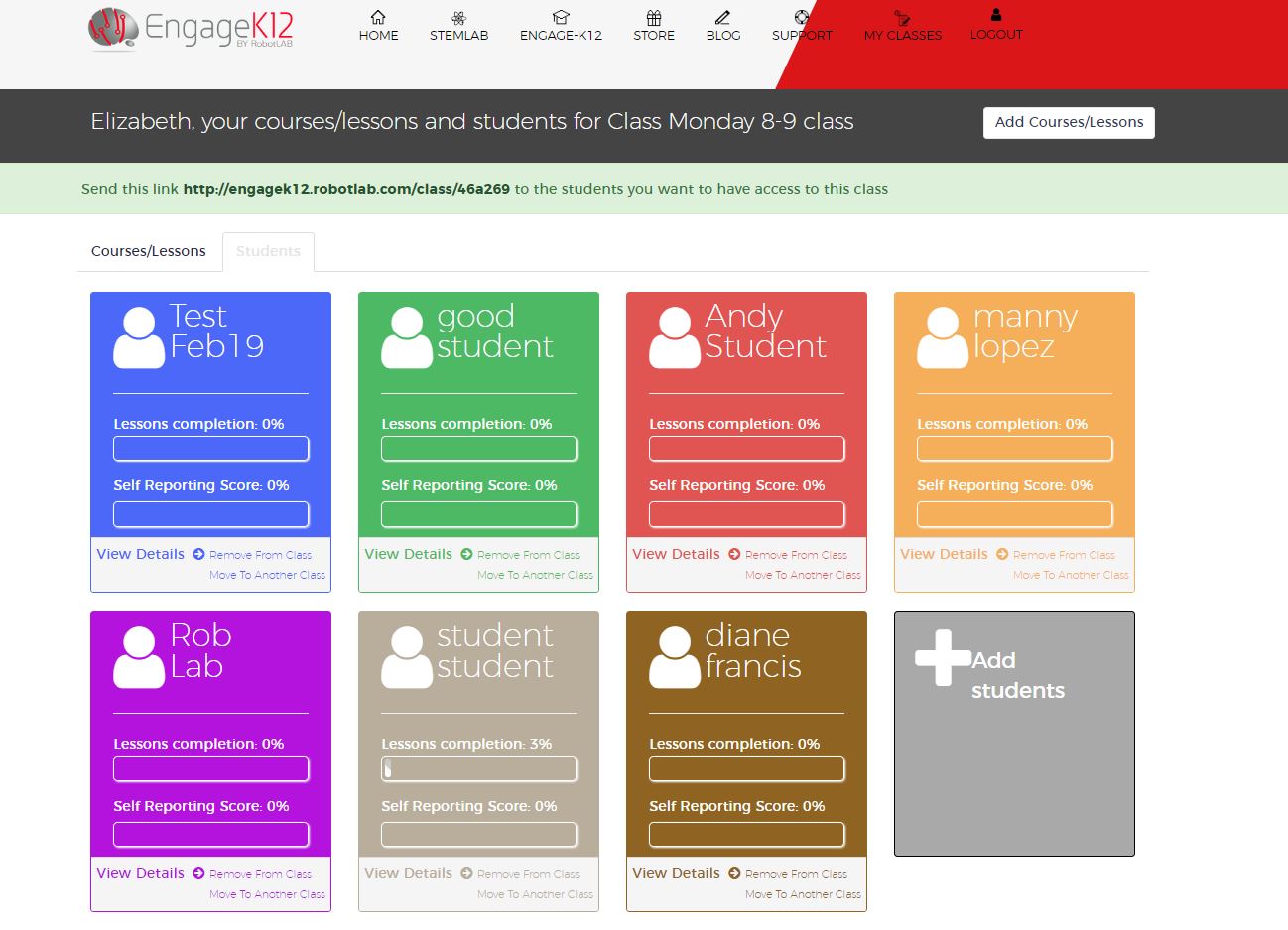View Details for good student
This screenshot has height=930, width=1288.
pos(408,554)
